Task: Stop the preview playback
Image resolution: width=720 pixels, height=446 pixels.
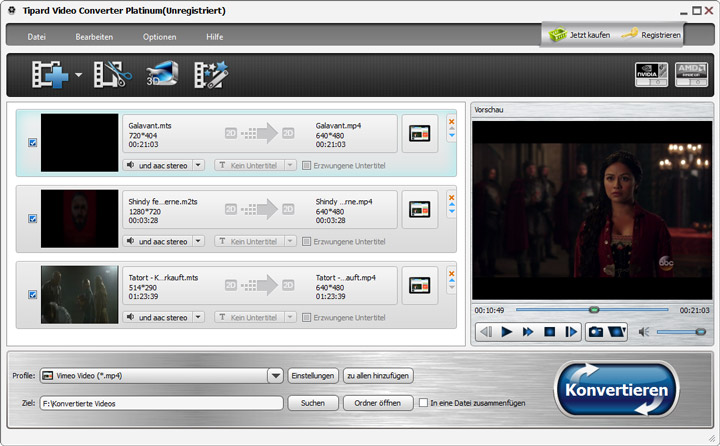Action: 549,332
